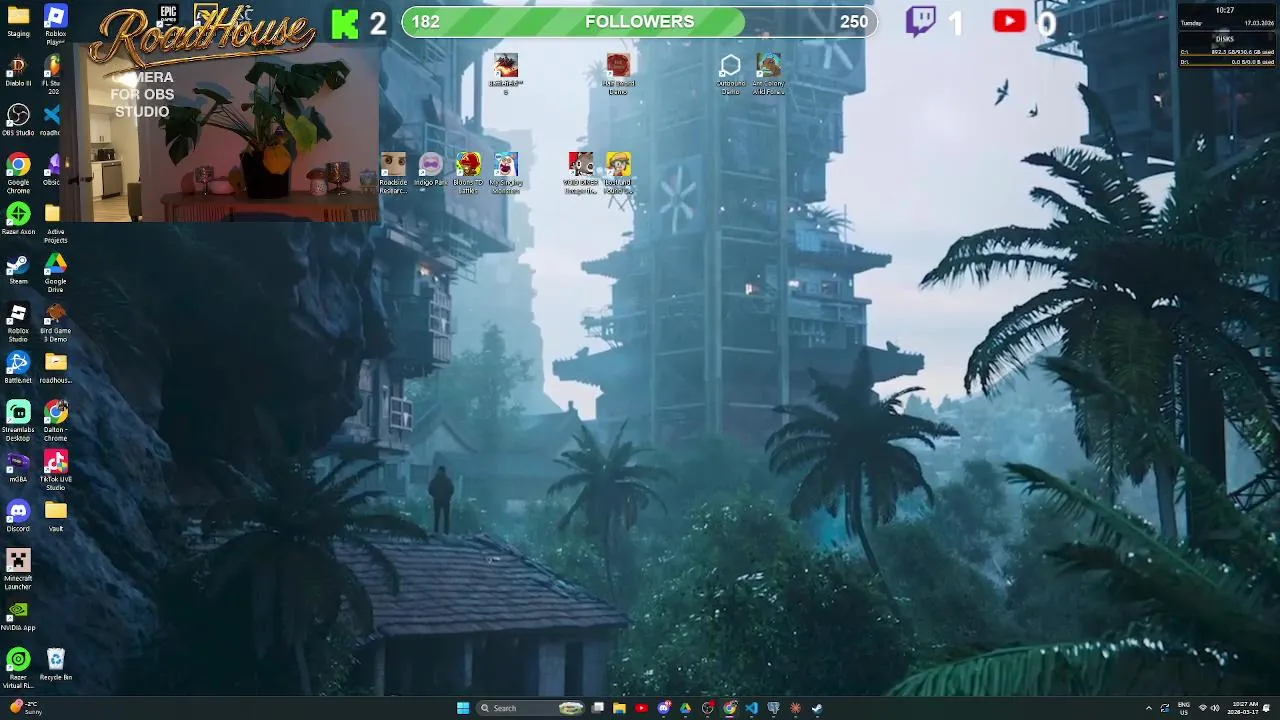This screenshot has height=720, width=1280.
Task: Launch Streamlabs Desktop icon
Action: coord(18,422)
